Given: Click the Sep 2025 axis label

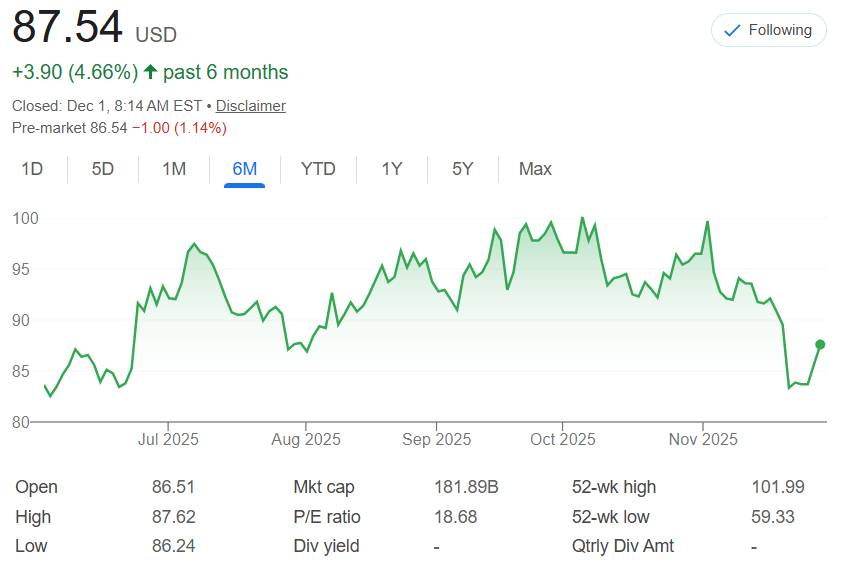Looking at the screenshot, I should pos(437,440).
